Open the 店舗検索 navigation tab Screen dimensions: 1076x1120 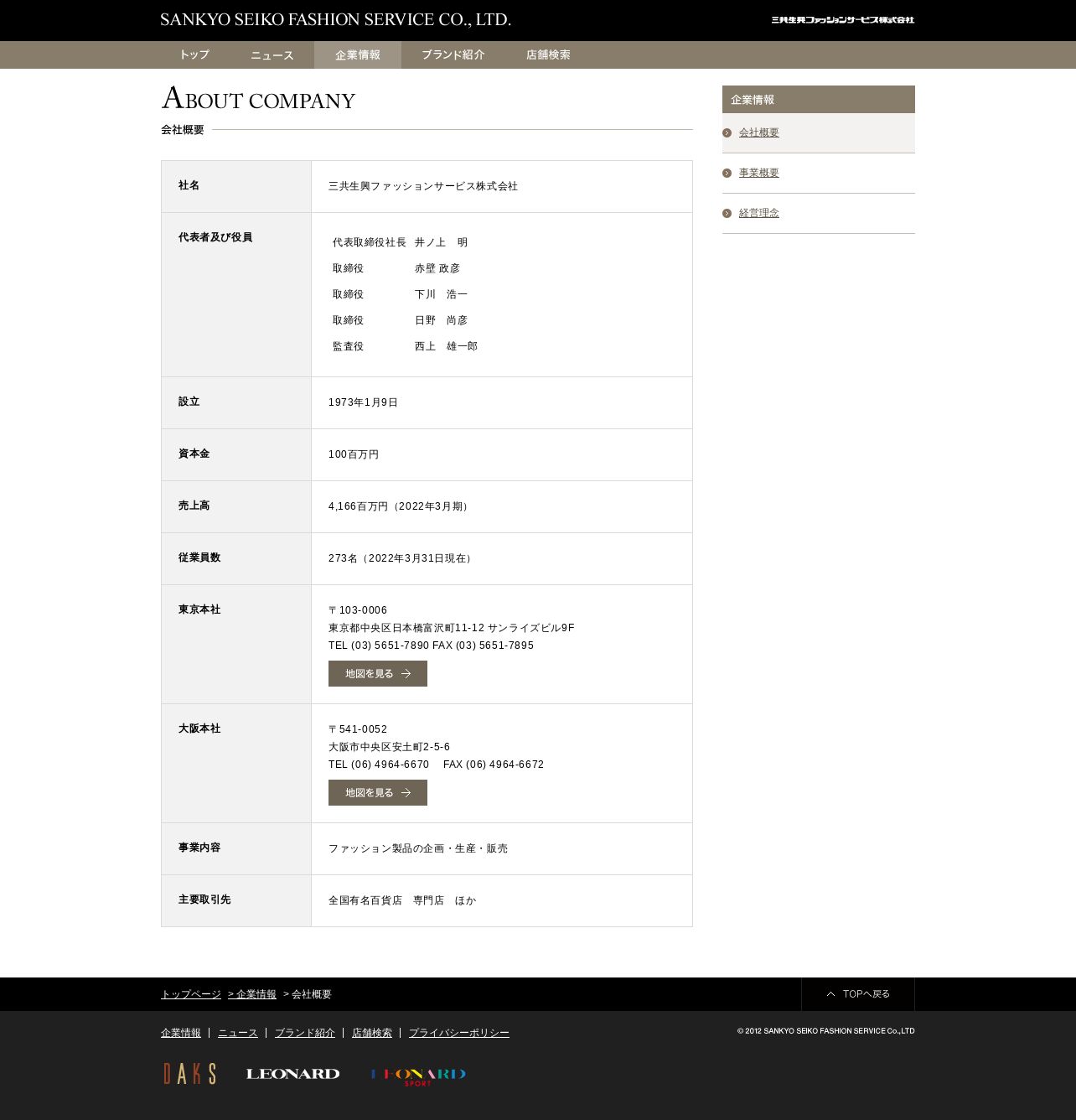click(x=548, y=55)
